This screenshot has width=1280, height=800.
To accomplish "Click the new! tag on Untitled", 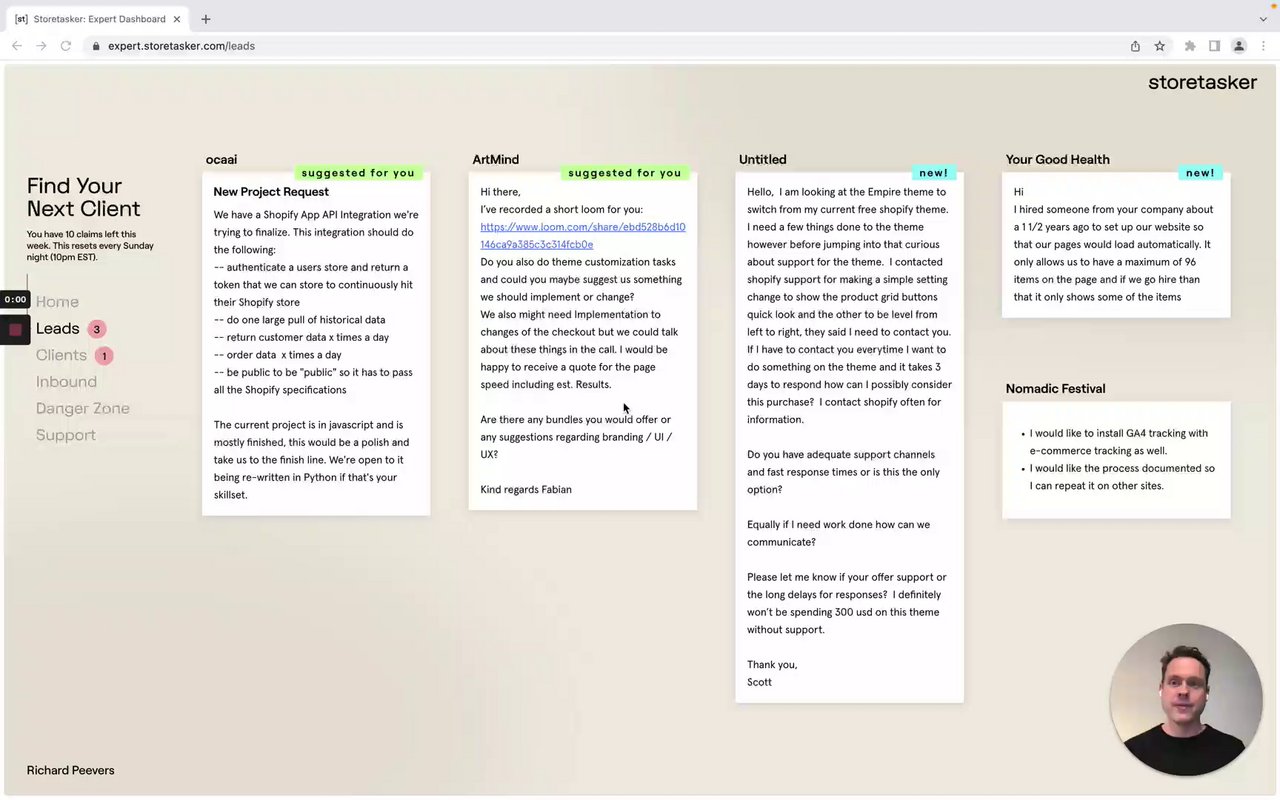I will pyautogui.click(x=933, y=173).
